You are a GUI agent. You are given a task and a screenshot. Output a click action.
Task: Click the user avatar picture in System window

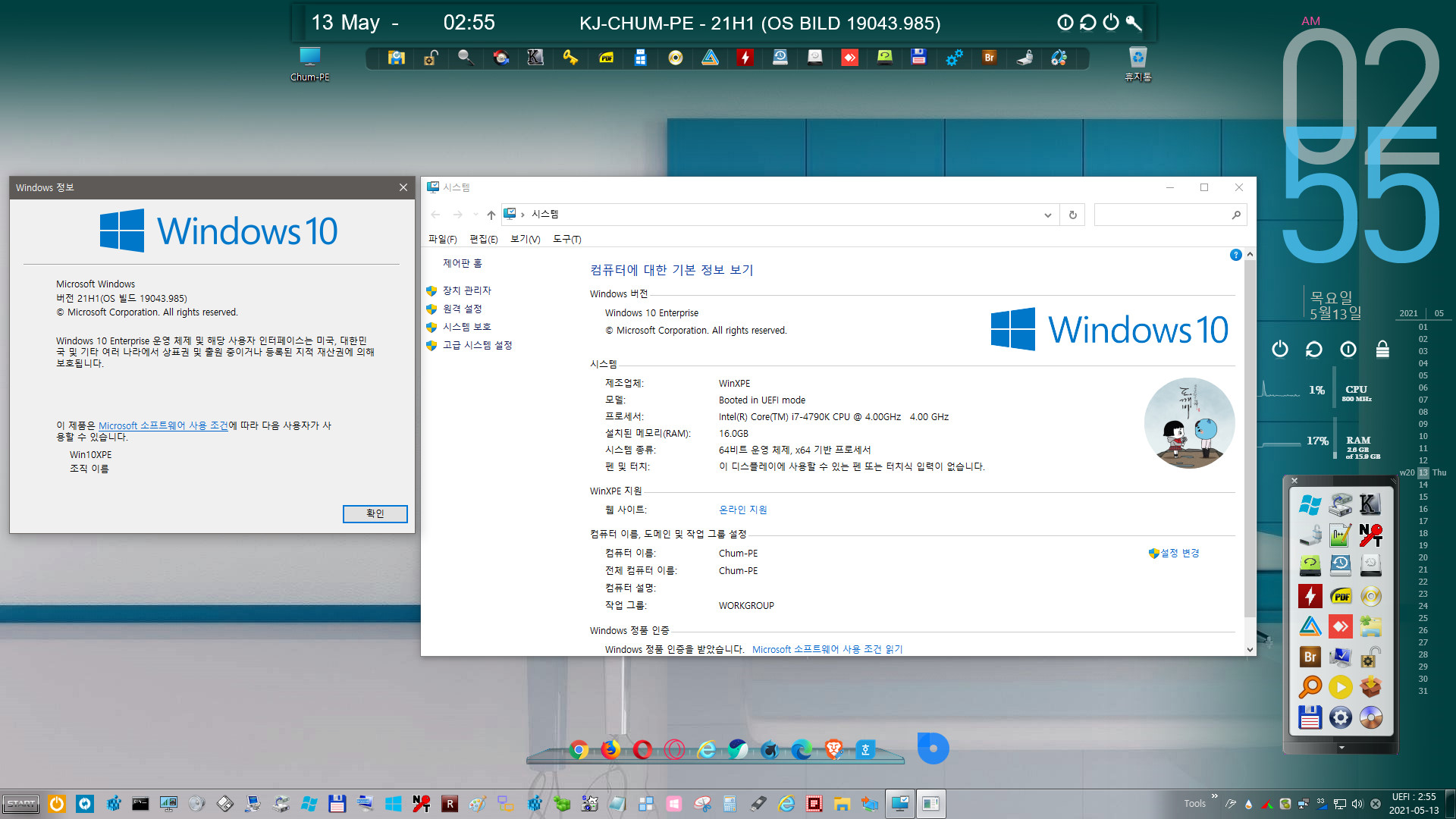1189,423
